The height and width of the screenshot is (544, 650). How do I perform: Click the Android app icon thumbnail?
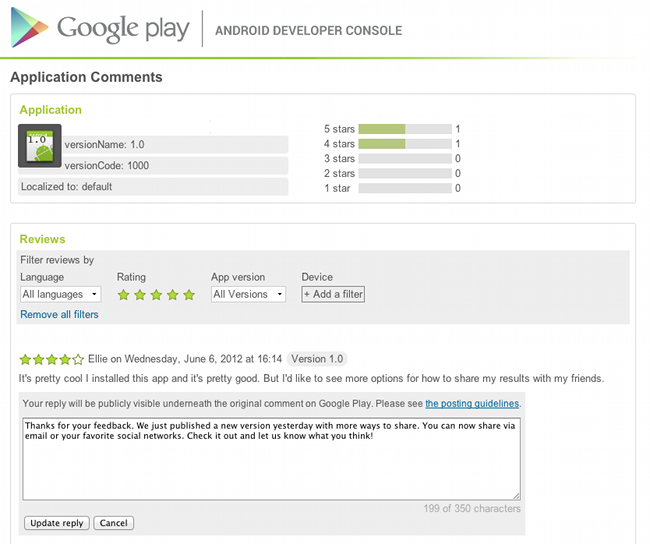point(40,146)
